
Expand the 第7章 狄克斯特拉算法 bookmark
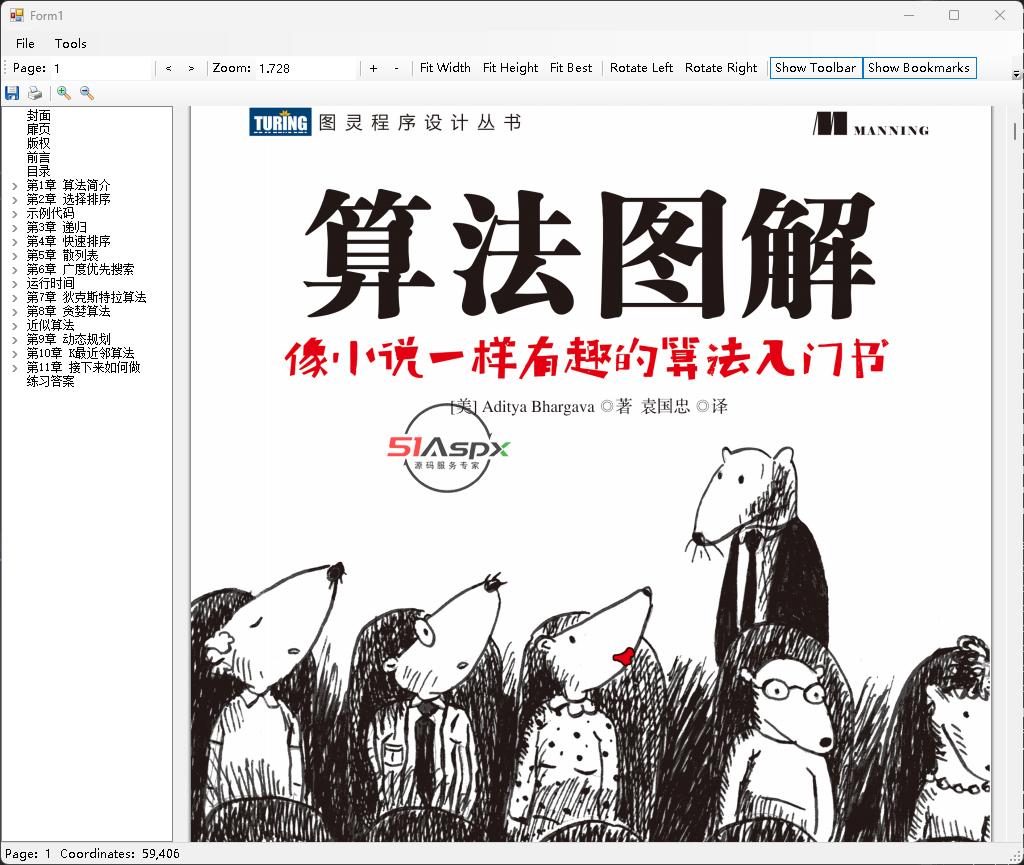(14, 298)
